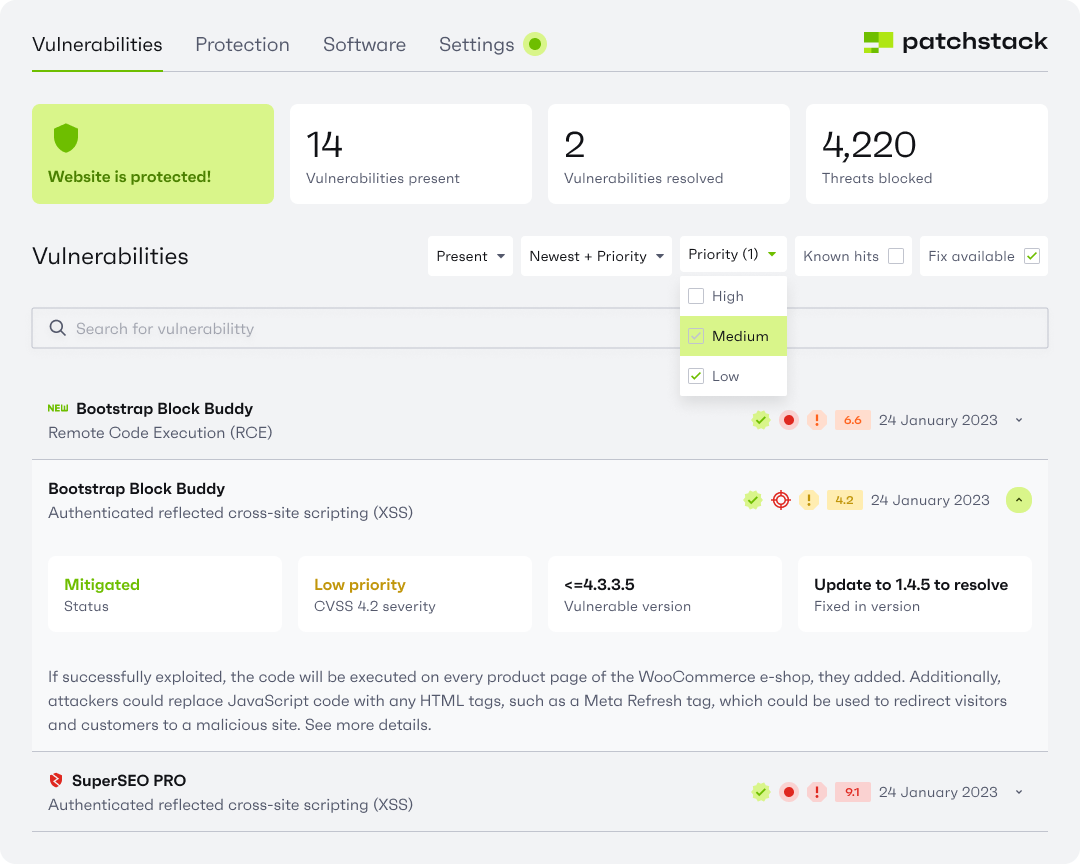Open the Software tab

[x=364, y=45]
